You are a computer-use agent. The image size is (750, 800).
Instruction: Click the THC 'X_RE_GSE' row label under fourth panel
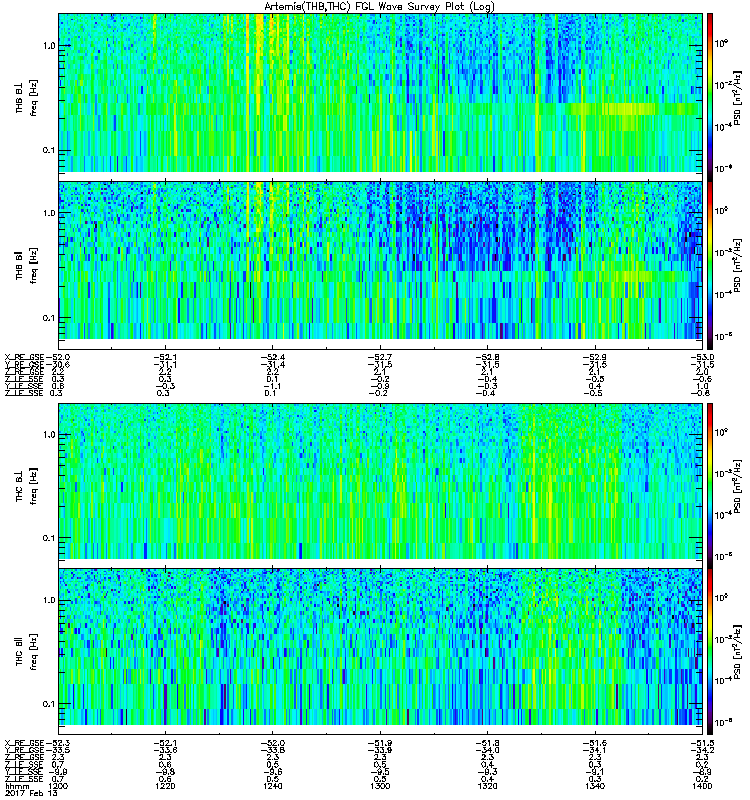24,743
